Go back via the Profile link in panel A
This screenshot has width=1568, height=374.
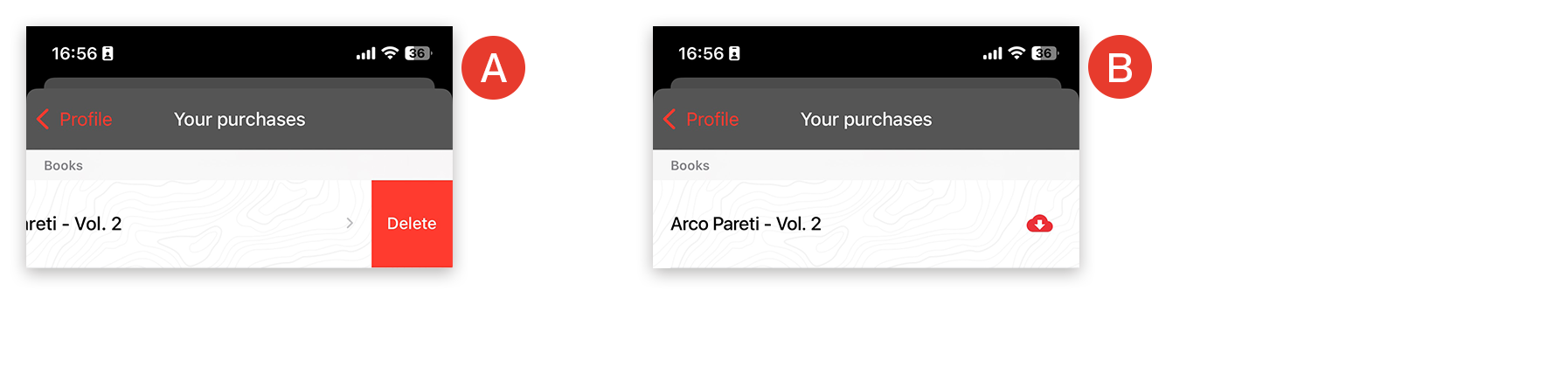(86, 119)
